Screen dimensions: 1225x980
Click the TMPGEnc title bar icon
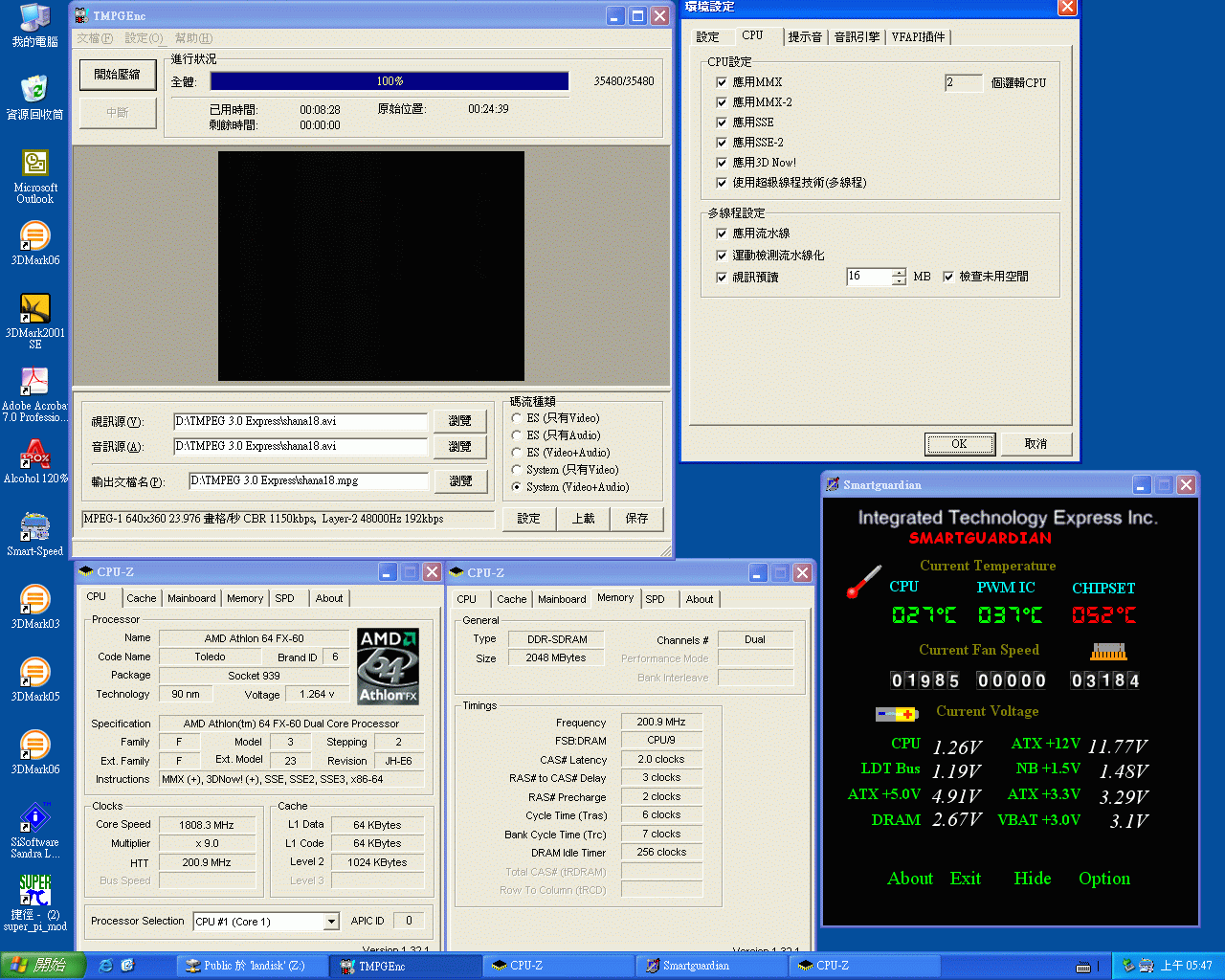83,15
